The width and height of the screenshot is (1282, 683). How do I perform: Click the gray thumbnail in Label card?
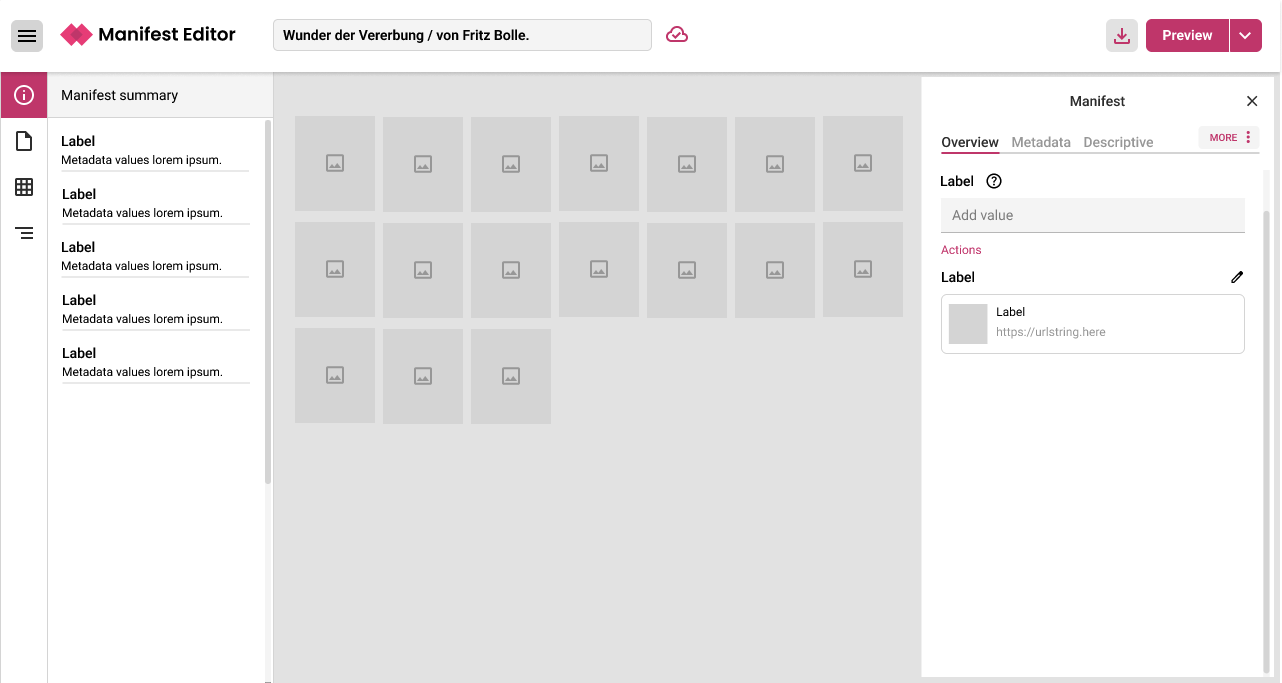(968, 324)
